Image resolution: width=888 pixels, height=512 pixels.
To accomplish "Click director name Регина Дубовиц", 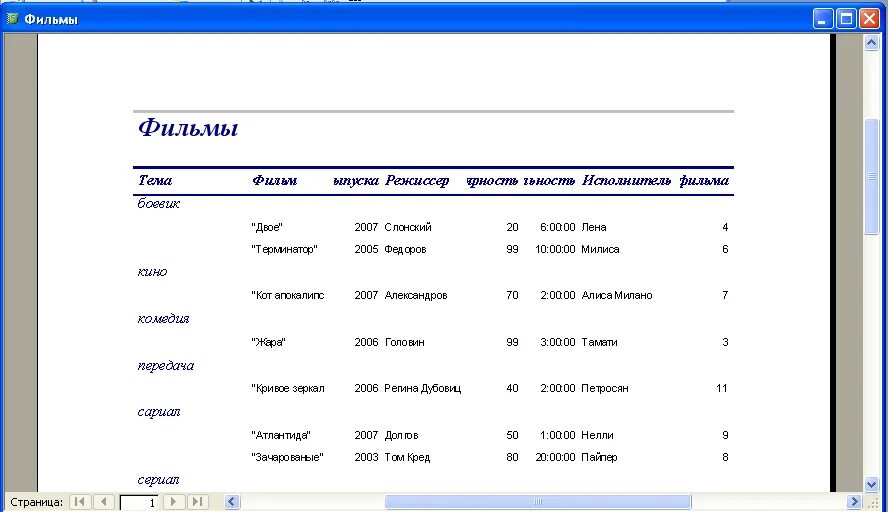I will pyautogui.click(x=422, y=389).
